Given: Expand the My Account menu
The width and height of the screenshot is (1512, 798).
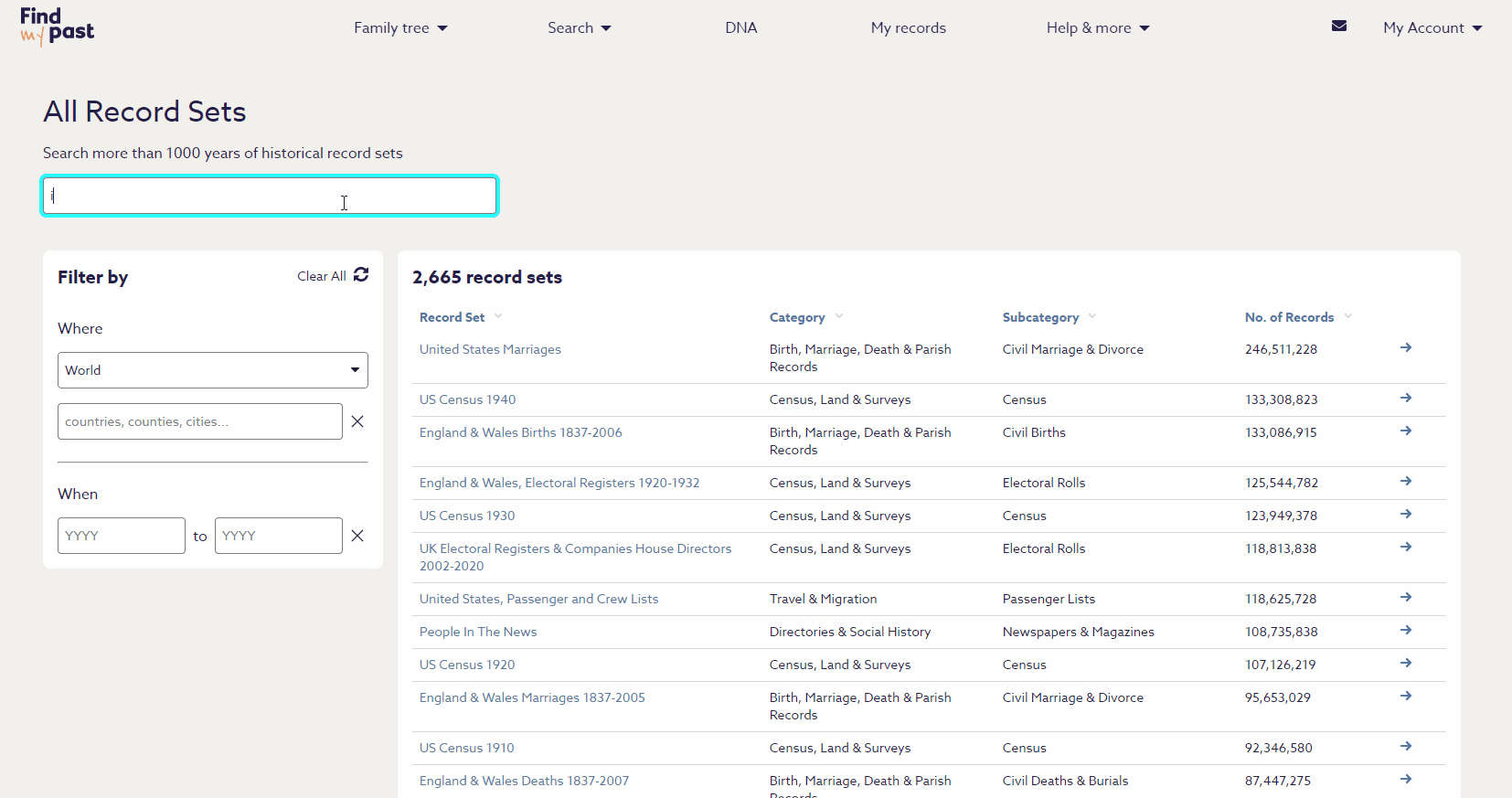Looking at the screenshot, I should click(1432, 28).
